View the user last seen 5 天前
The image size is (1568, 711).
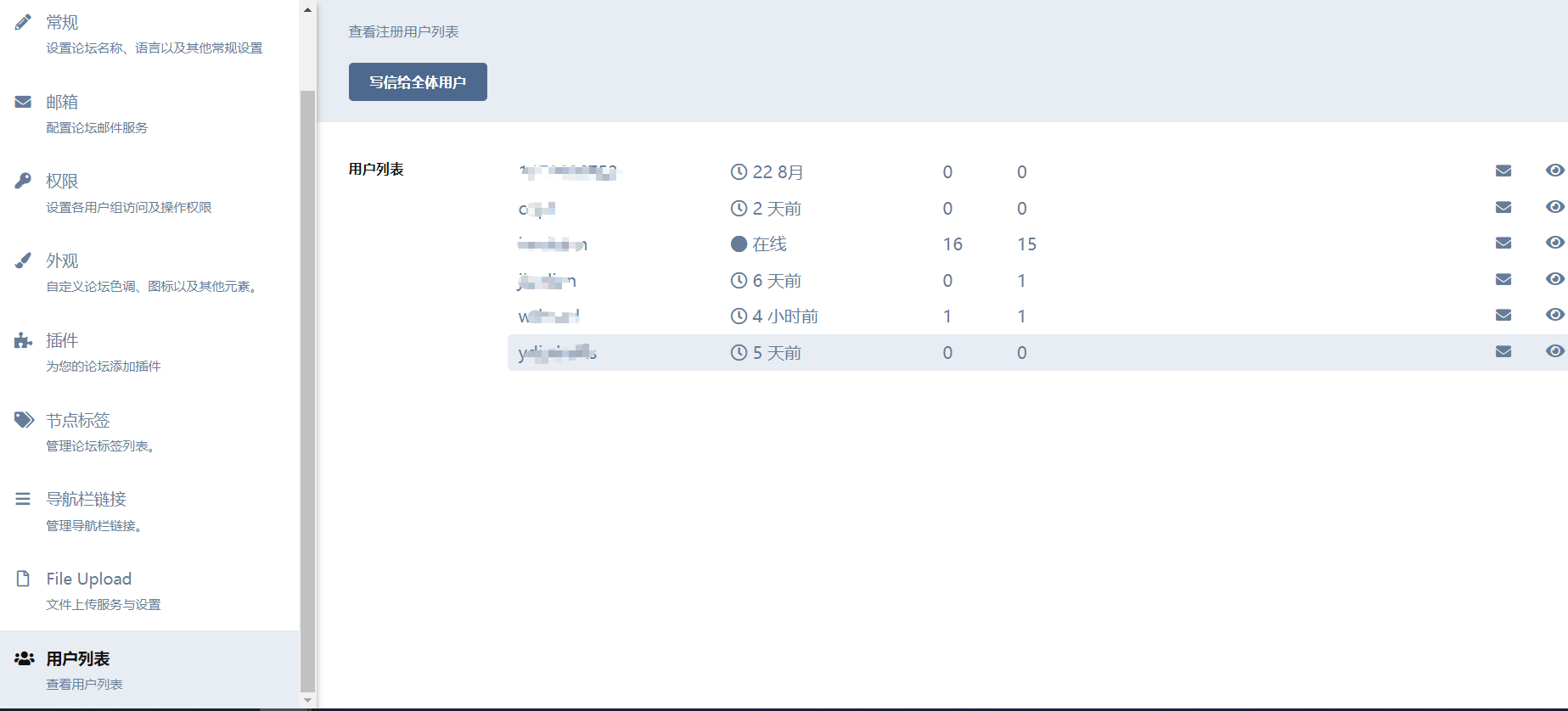1554,352
